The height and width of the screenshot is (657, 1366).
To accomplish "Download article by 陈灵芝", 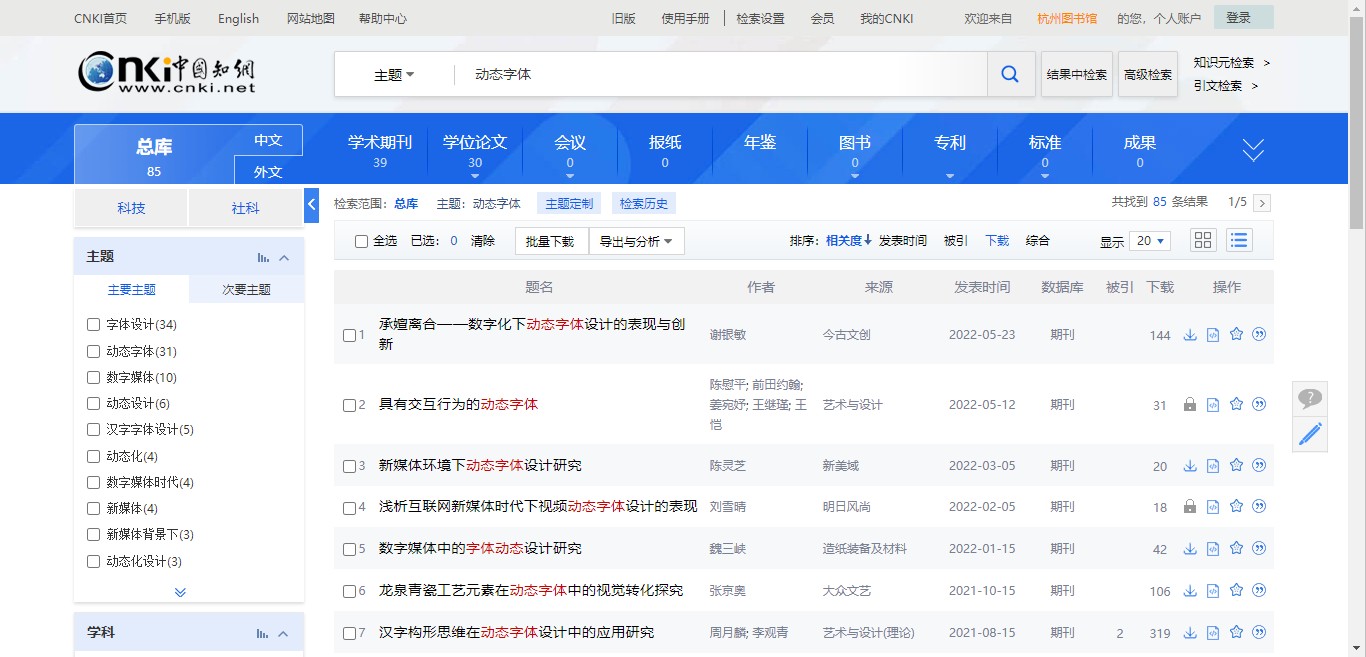I will coord(1190,466).
